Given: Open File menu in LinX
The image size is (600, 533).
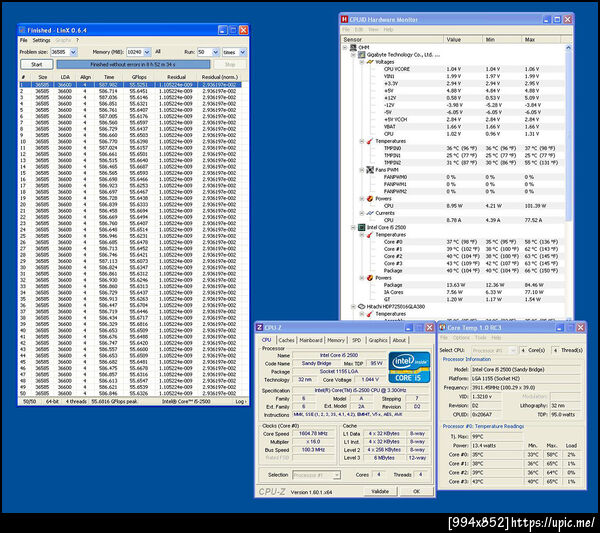Looking at the screenshot, I should [x=24, y=40].
